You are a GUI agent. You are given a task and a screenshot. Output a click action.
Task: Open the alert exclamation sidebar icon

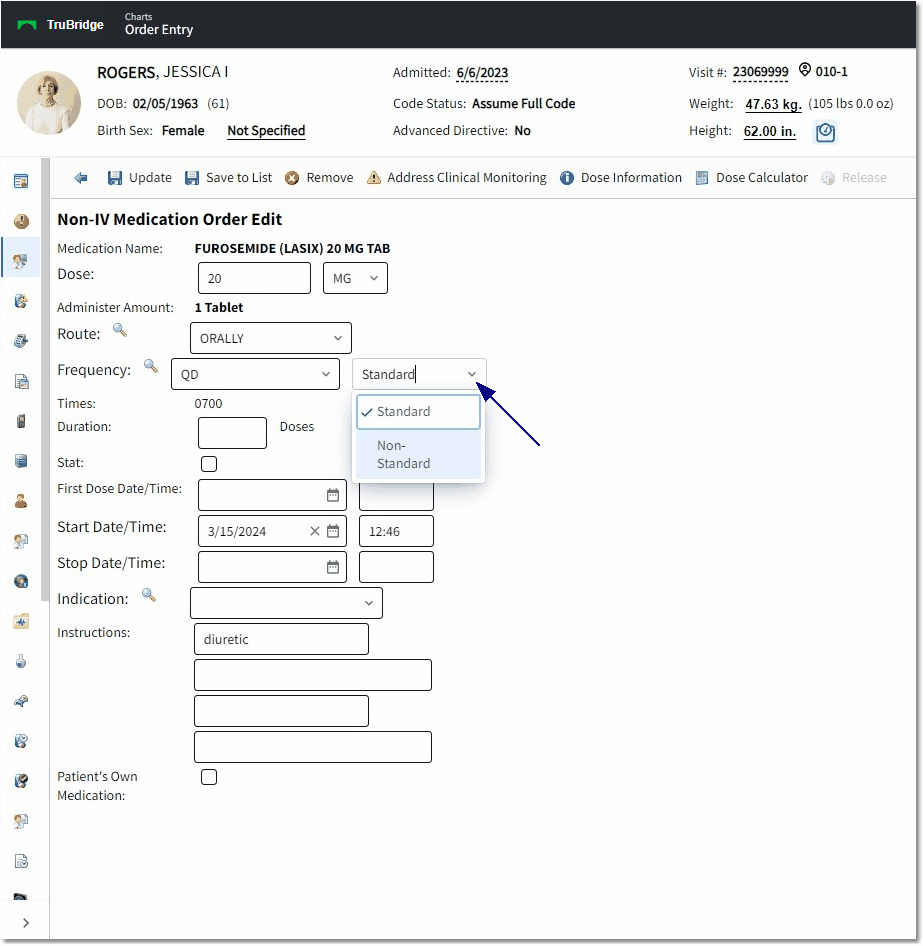[x=21, y=221]
